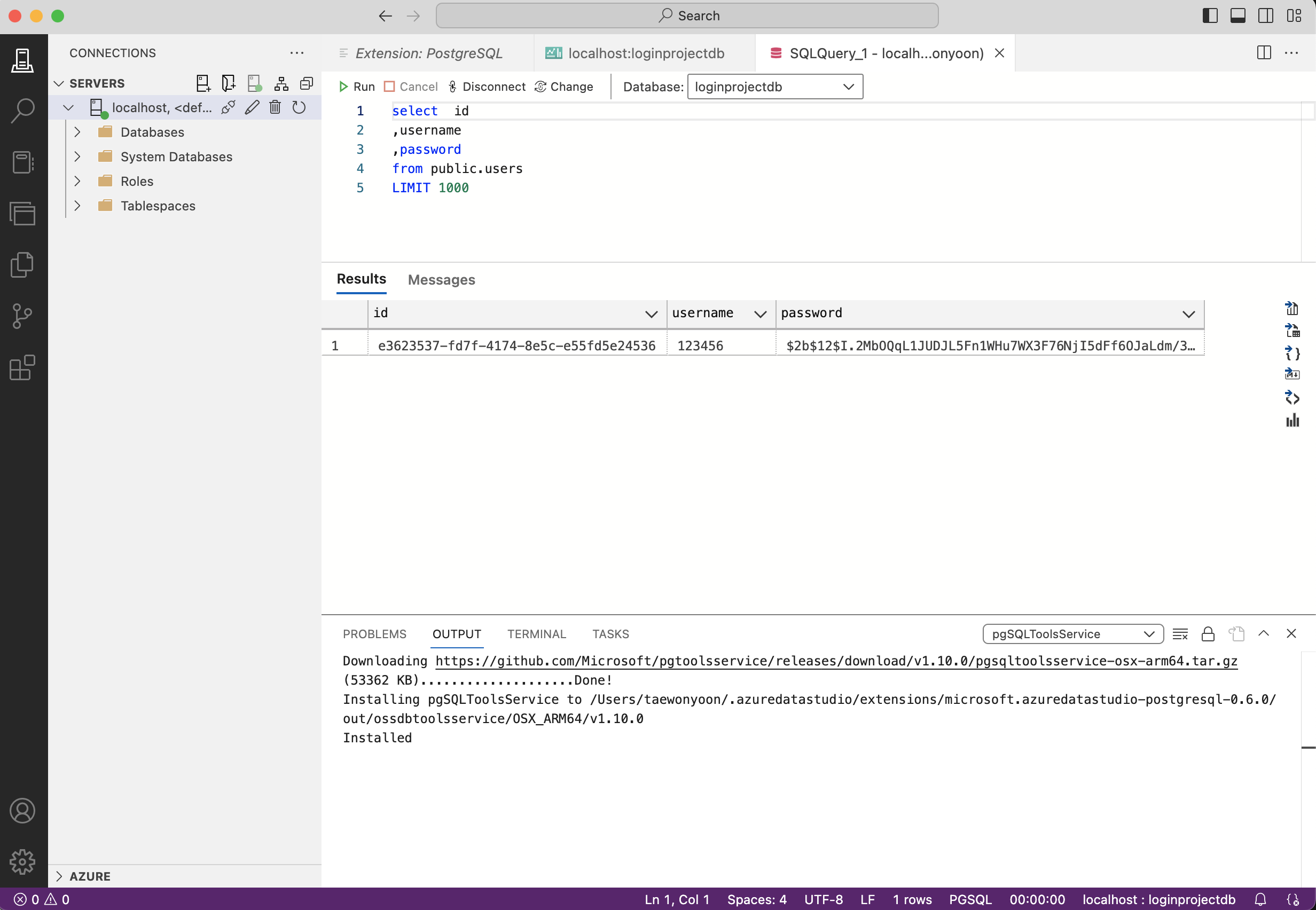Save the results as JSON icon
Screen dimensions: 1316x910
[1292, 354]
